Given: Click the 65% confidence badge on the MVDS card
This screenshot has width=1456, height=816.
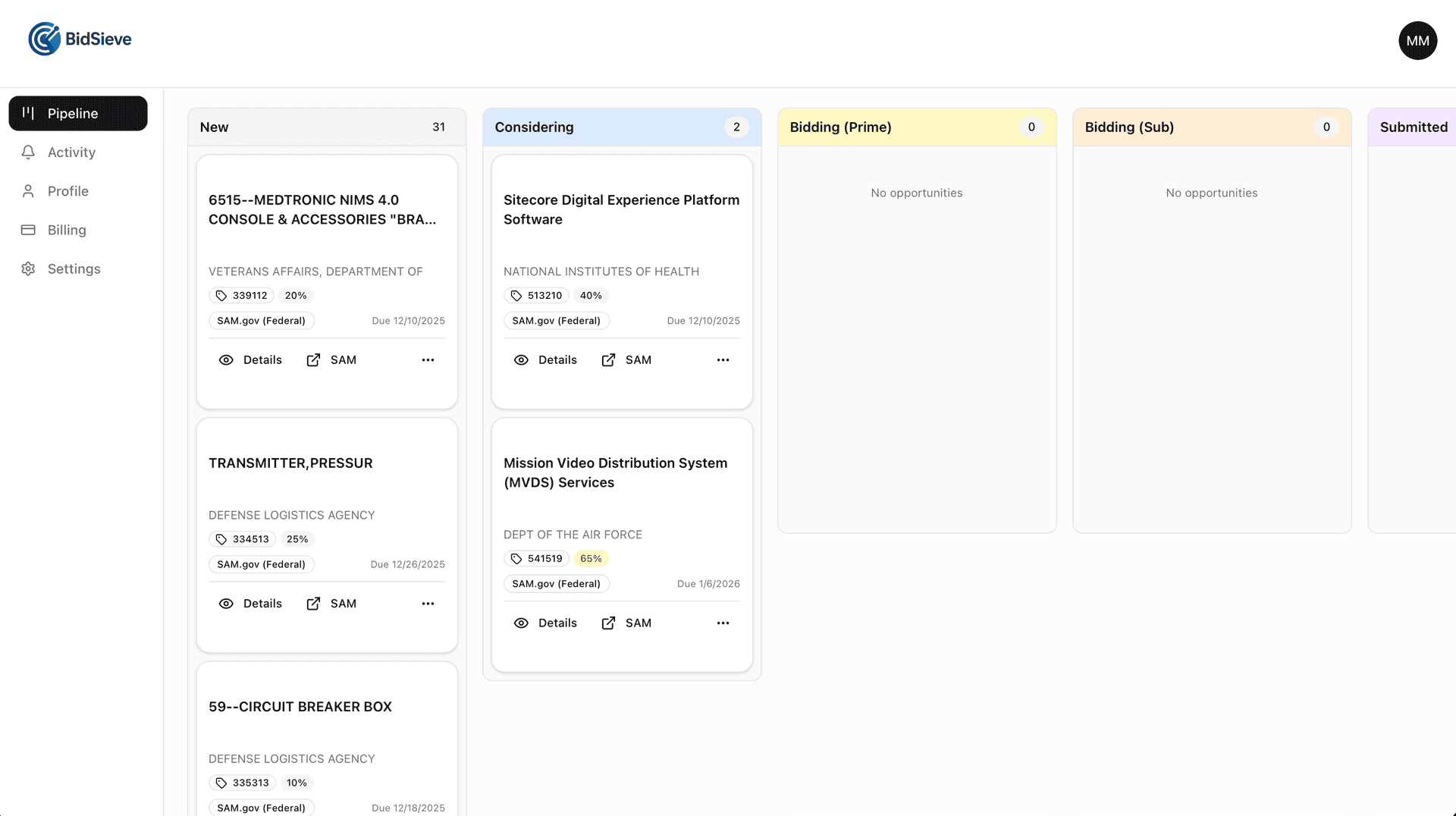Looking at the screenshot, I should tap(591, 558).
